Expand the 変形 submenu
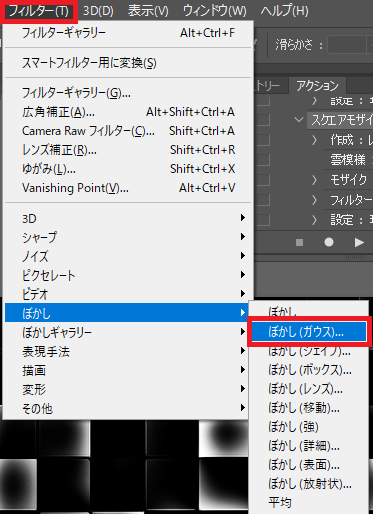This screenshot has width=373, height=514. point(128,389)
